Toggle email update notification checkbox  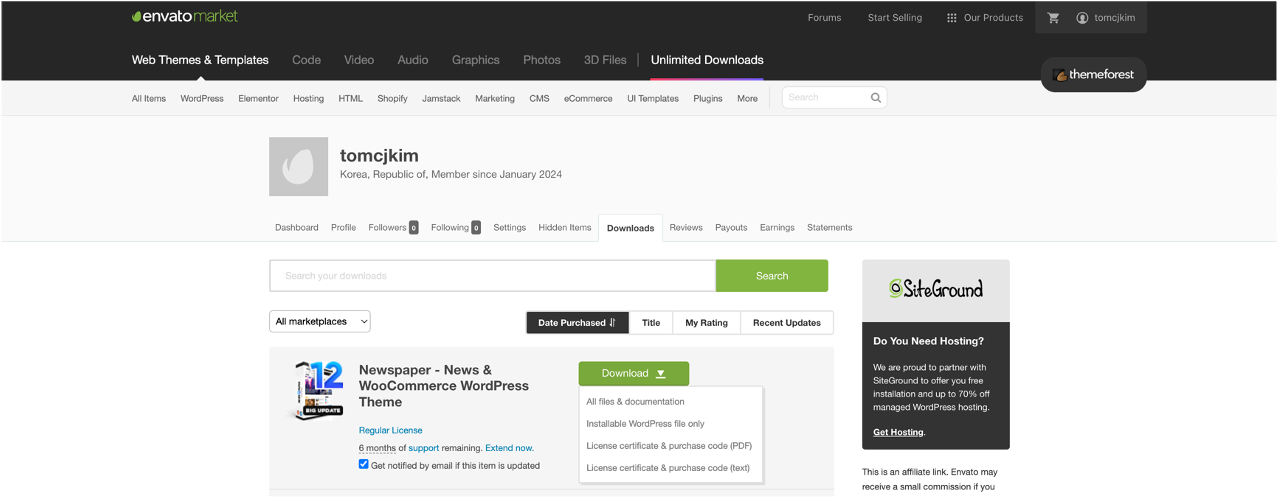[364, 464]
